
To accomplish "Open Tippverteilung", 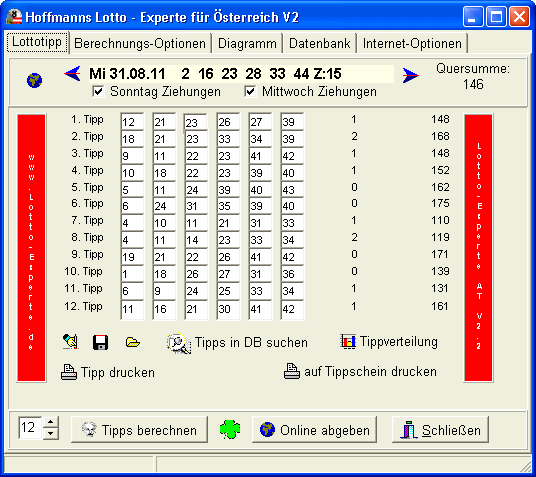I will 389,342.
